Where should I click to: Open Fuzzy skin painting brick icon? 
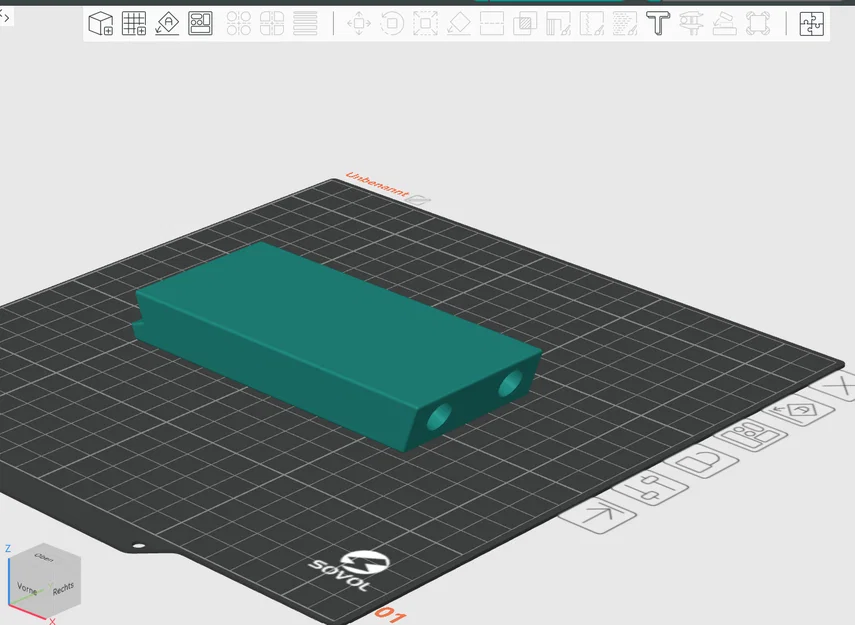coord(625,23)
